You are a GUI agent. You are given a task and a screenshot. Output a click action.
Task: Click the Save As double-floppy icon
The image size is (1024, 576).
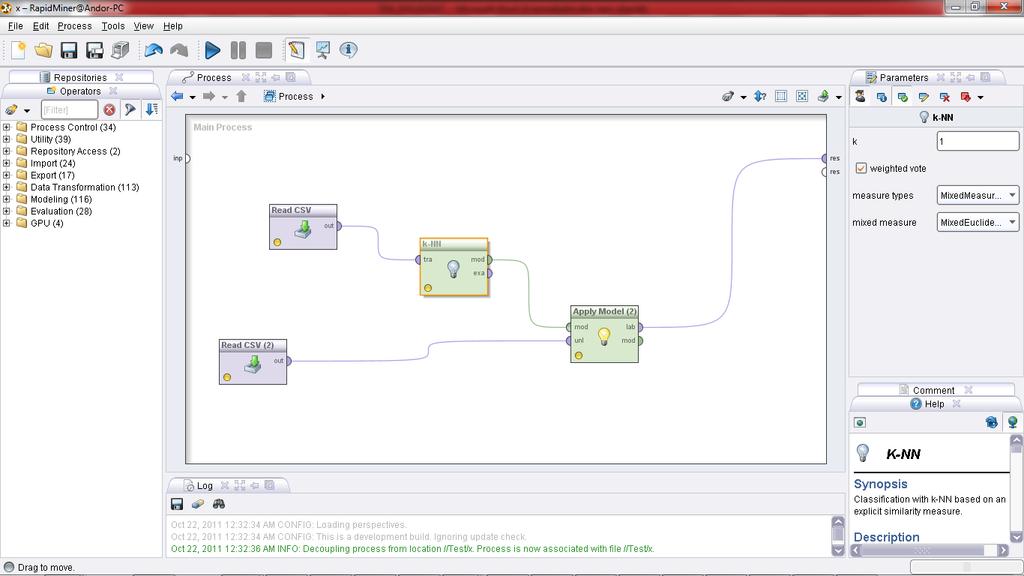pyautogui.click(x=95, y=50)
